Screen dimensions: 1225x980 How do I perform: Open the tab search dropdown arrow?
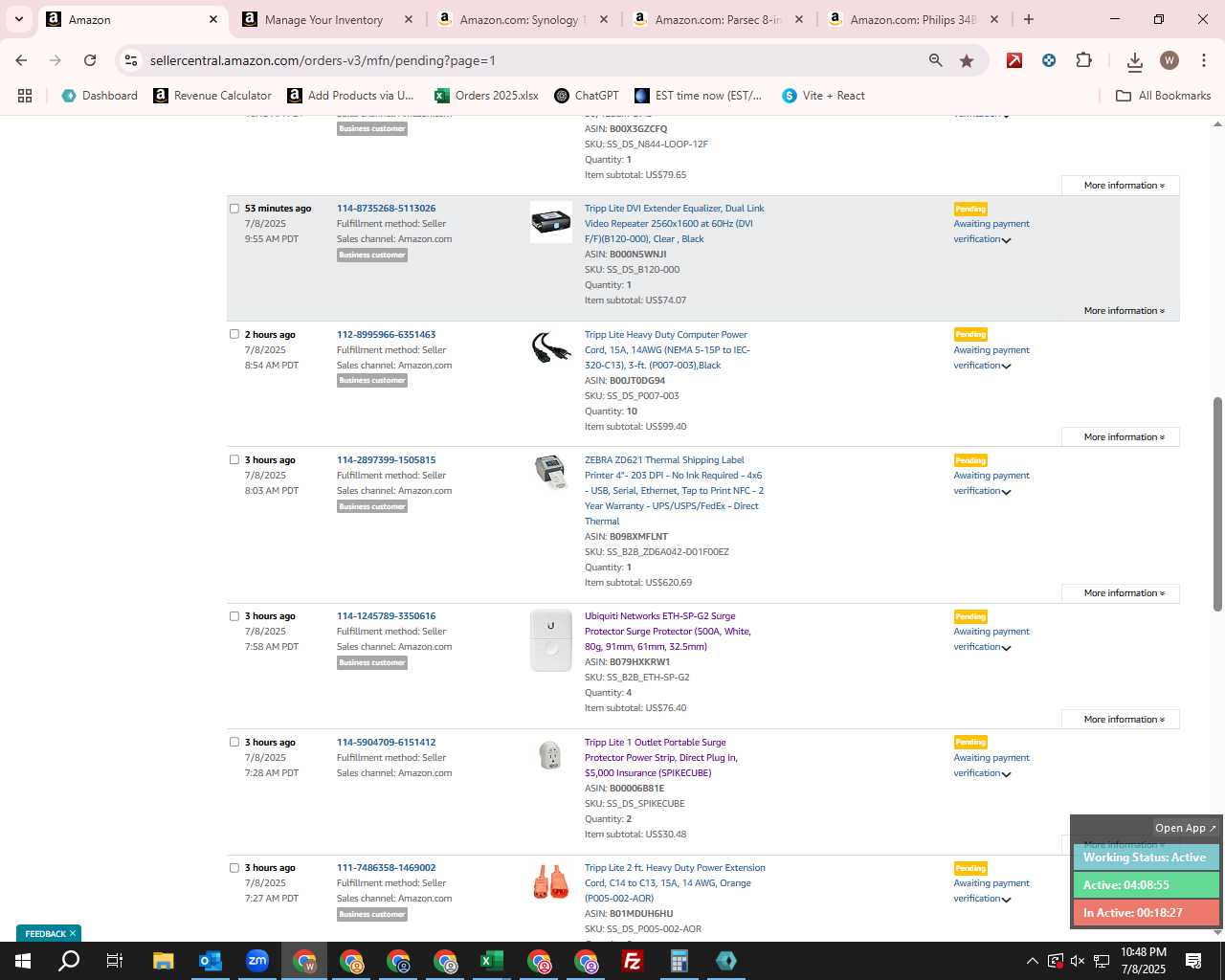18,19
